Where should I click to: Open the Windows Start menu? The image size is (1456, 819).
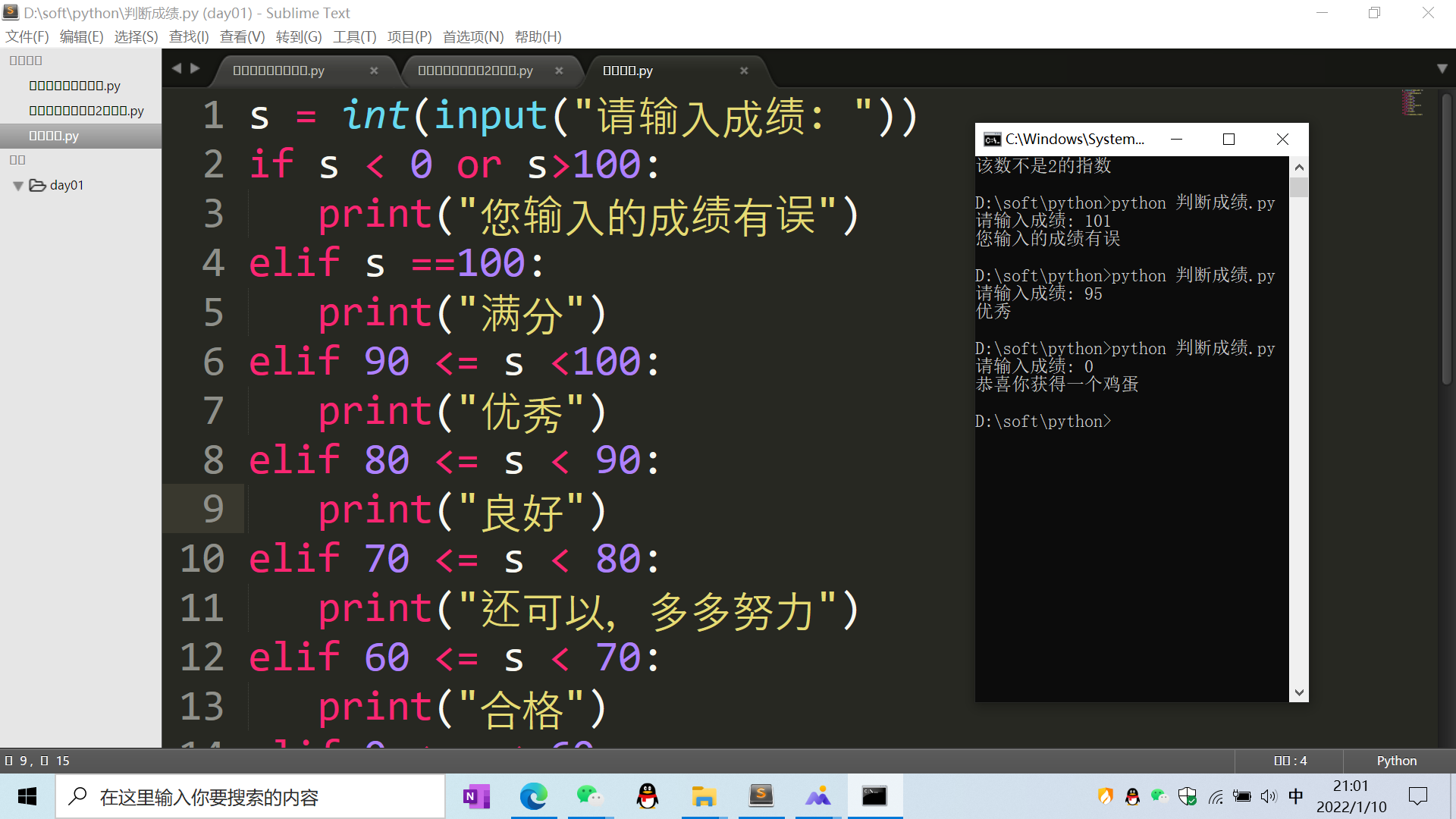[x=27, y=796]
